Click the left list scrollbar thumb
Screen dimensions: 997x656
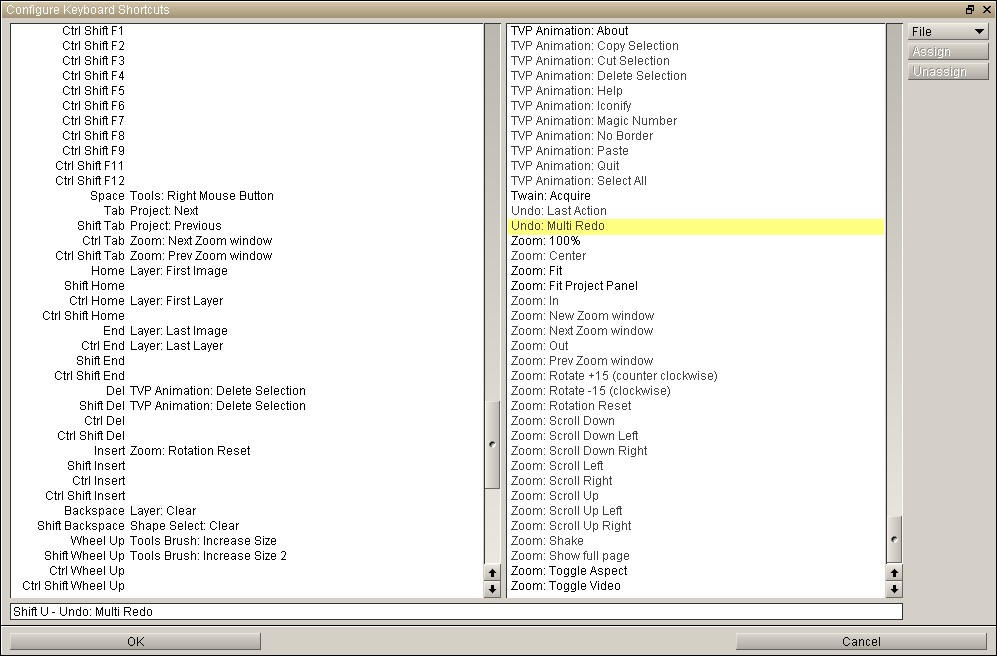(492, 444)
